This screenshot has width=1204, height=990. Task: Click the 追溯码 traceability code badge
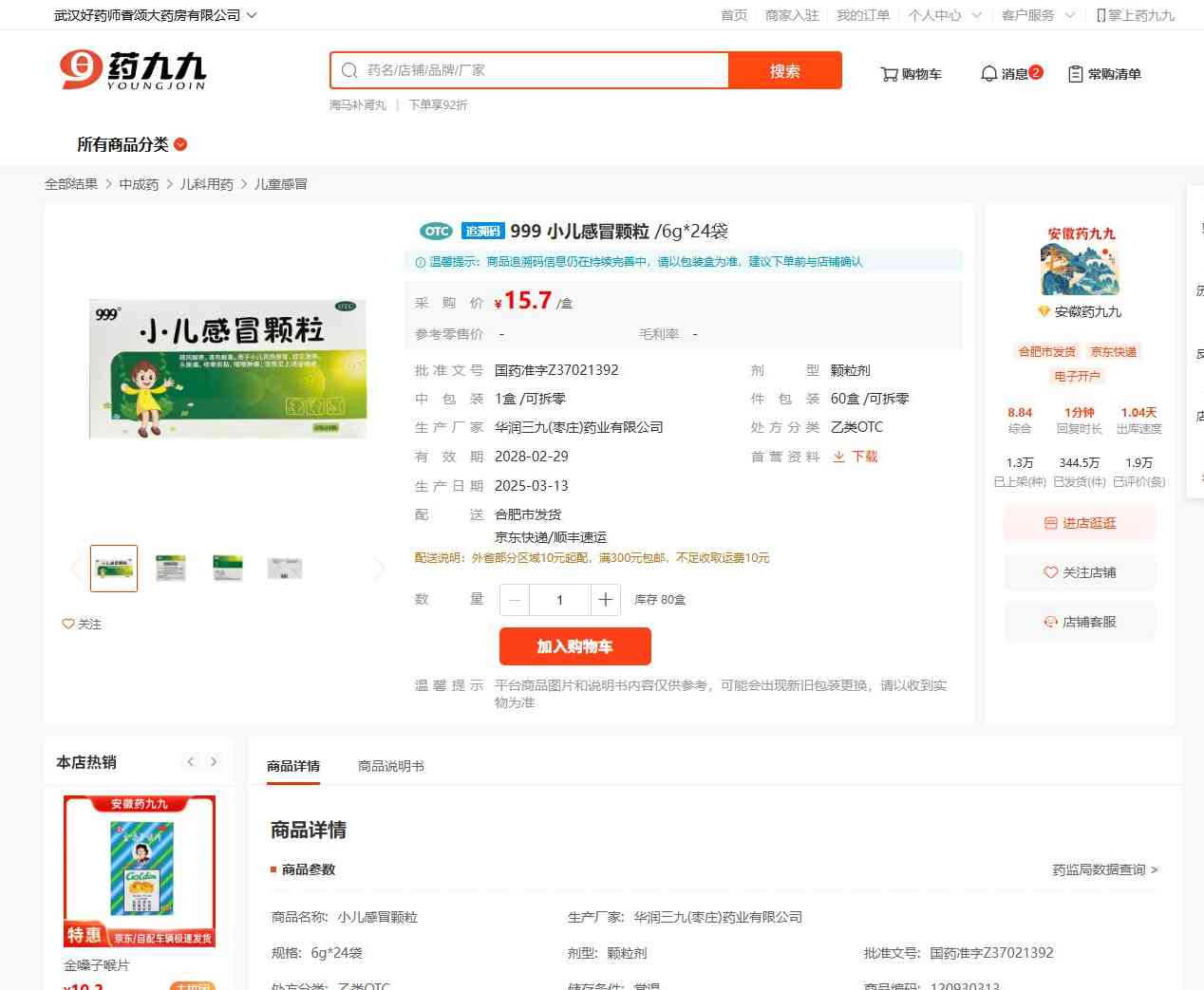[x=482, y=232]
